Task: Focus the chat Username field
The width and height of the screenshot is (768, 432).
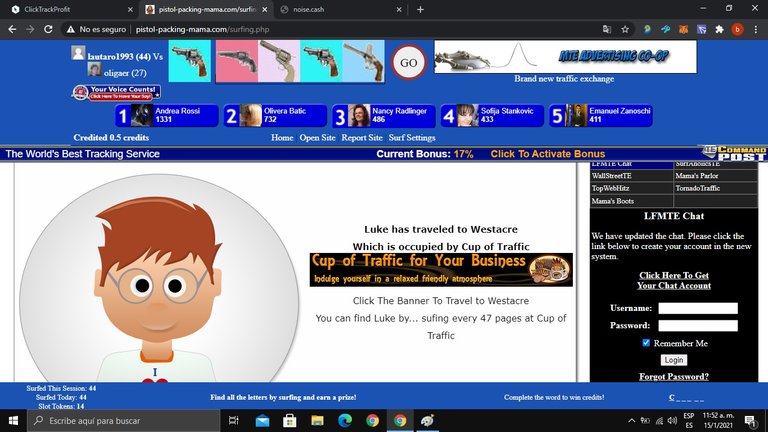Action: (697, 308)
